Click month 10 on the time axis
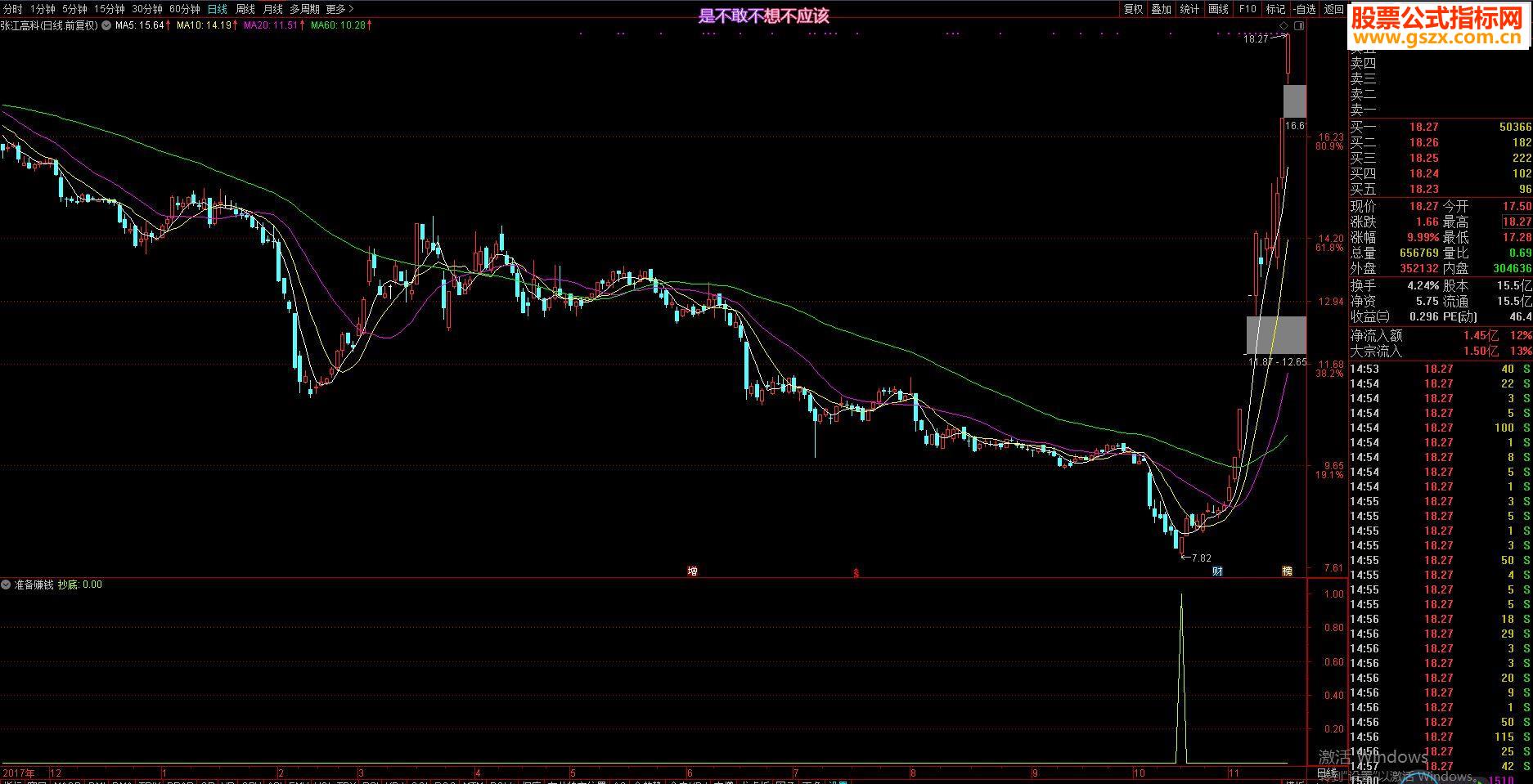This screenshot has height=784, width=1533. (x=1140, y=772)
